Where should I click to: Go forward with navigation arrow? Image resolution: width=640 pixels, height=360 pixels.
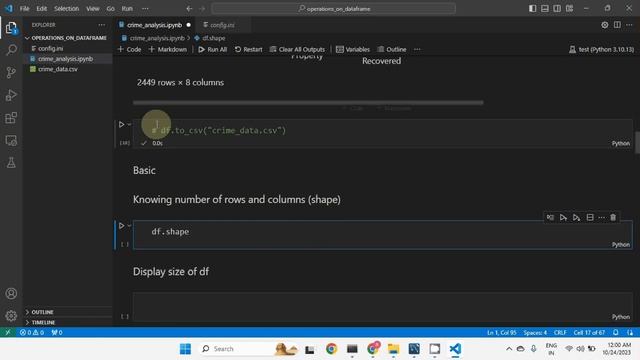[202, 8]
